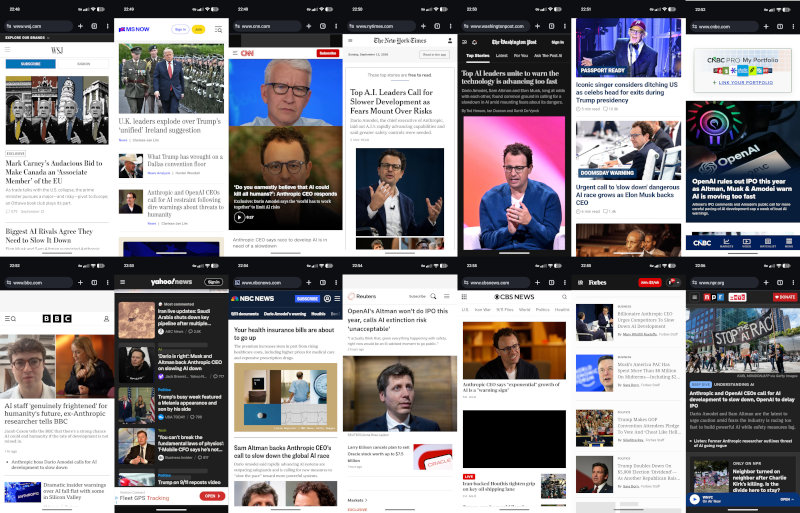
Task: Open three-dot browser menu on wsj.com screen
Action: 107,26
